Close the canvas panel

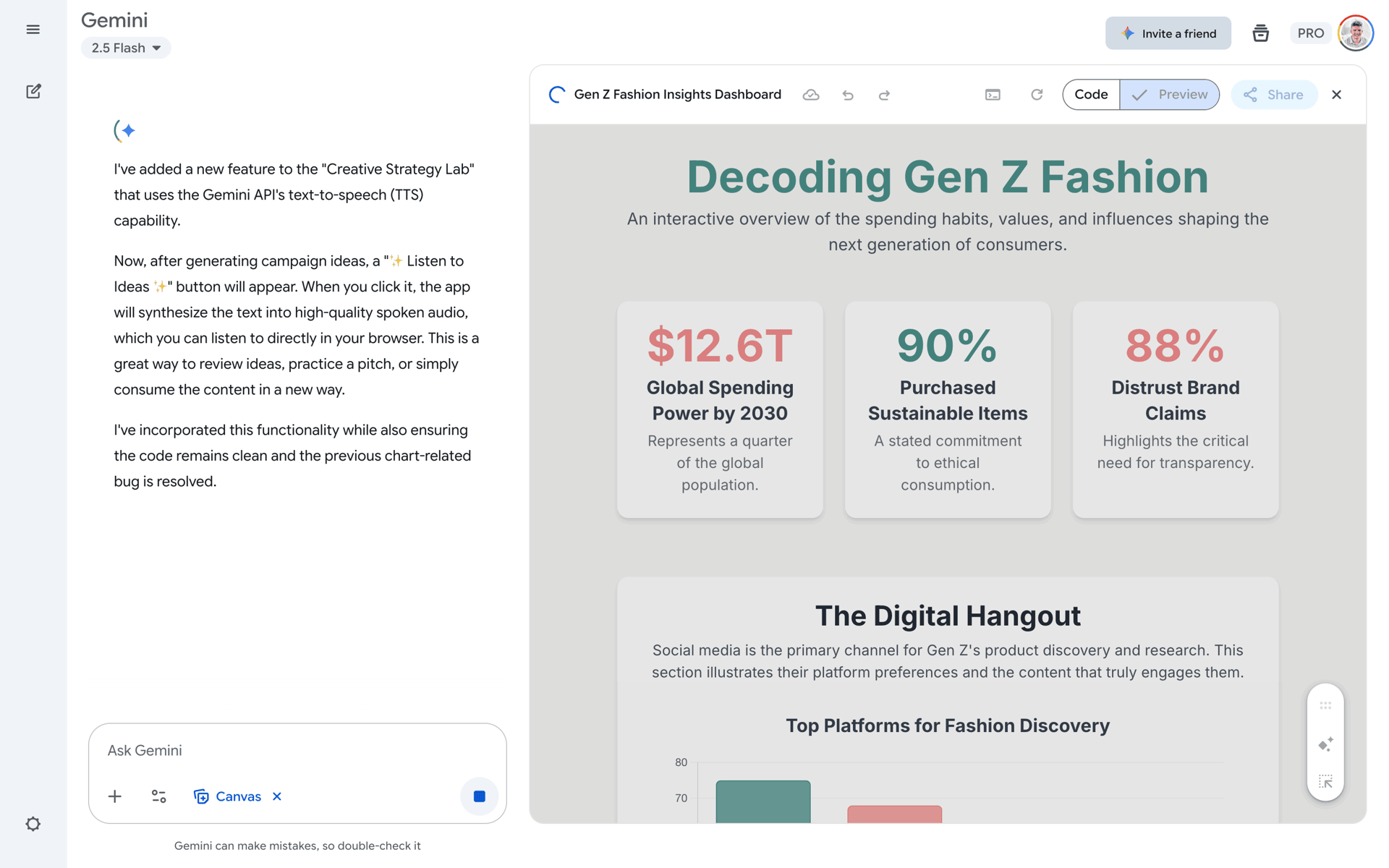[1337, 95]
